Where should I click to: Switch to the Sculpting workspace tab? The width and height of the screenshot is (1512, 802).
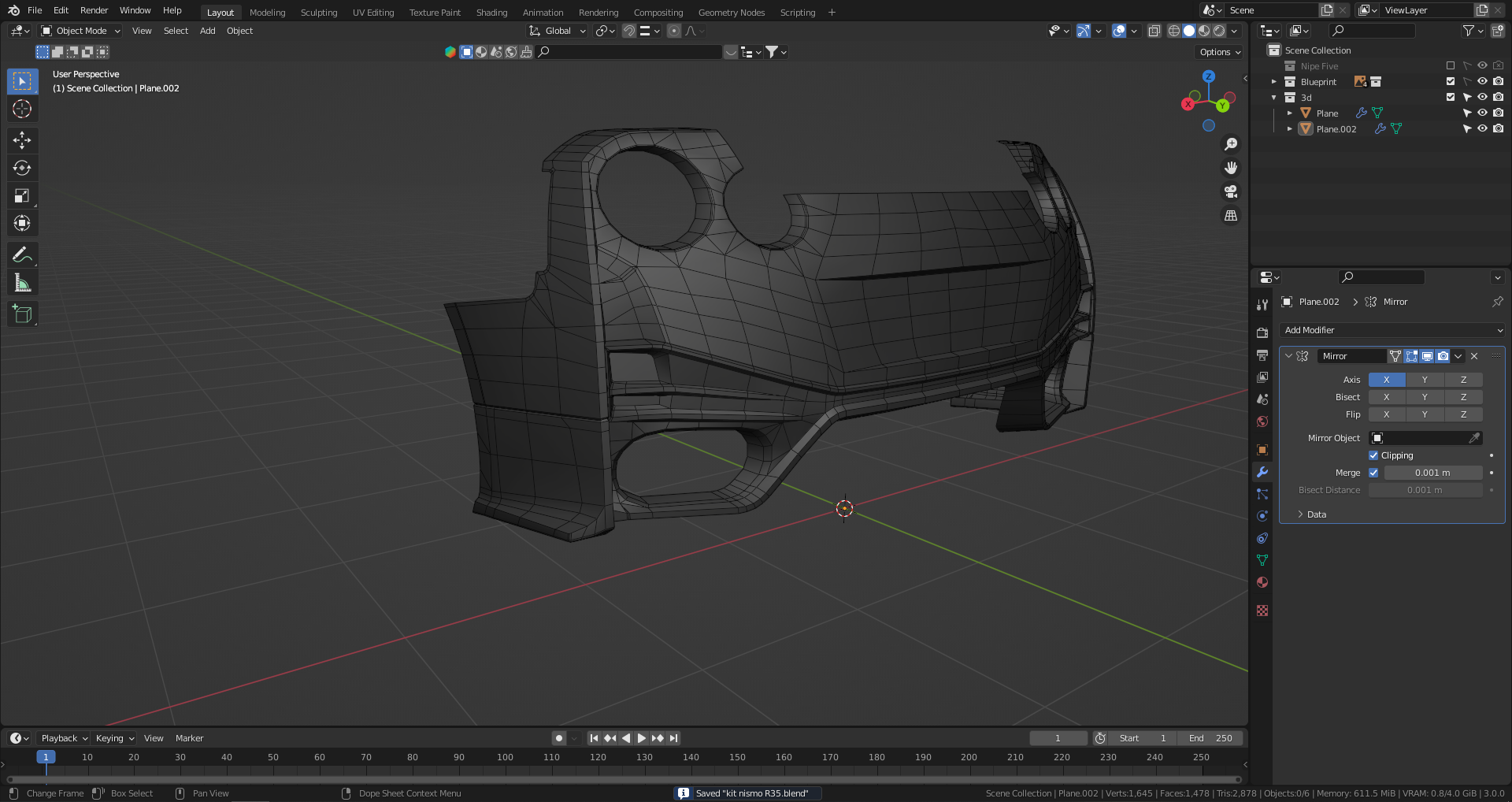pyautogui.click(x=318, y=13)
